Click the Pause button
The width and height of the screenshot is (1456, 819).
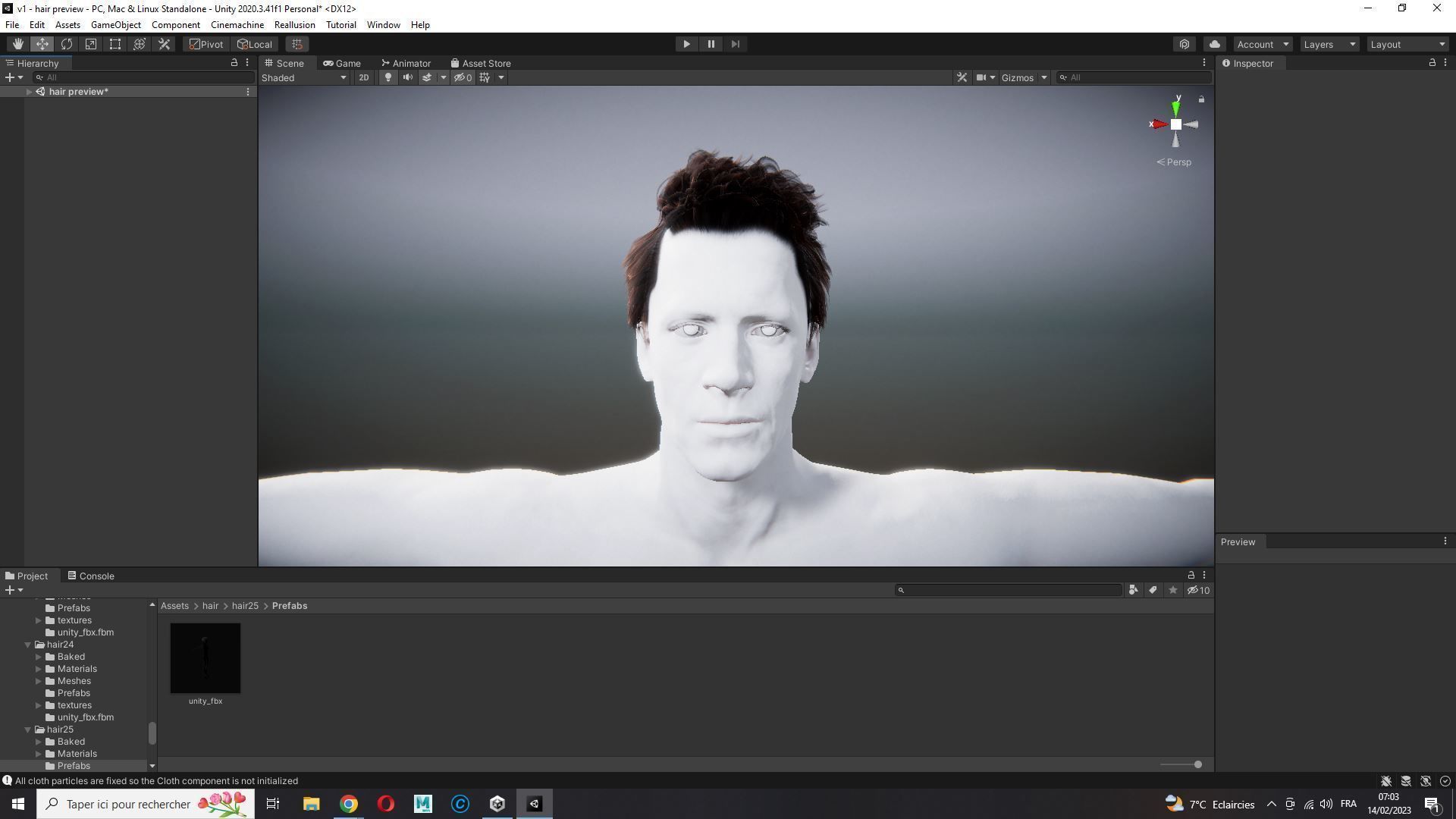tap(711, 44)
